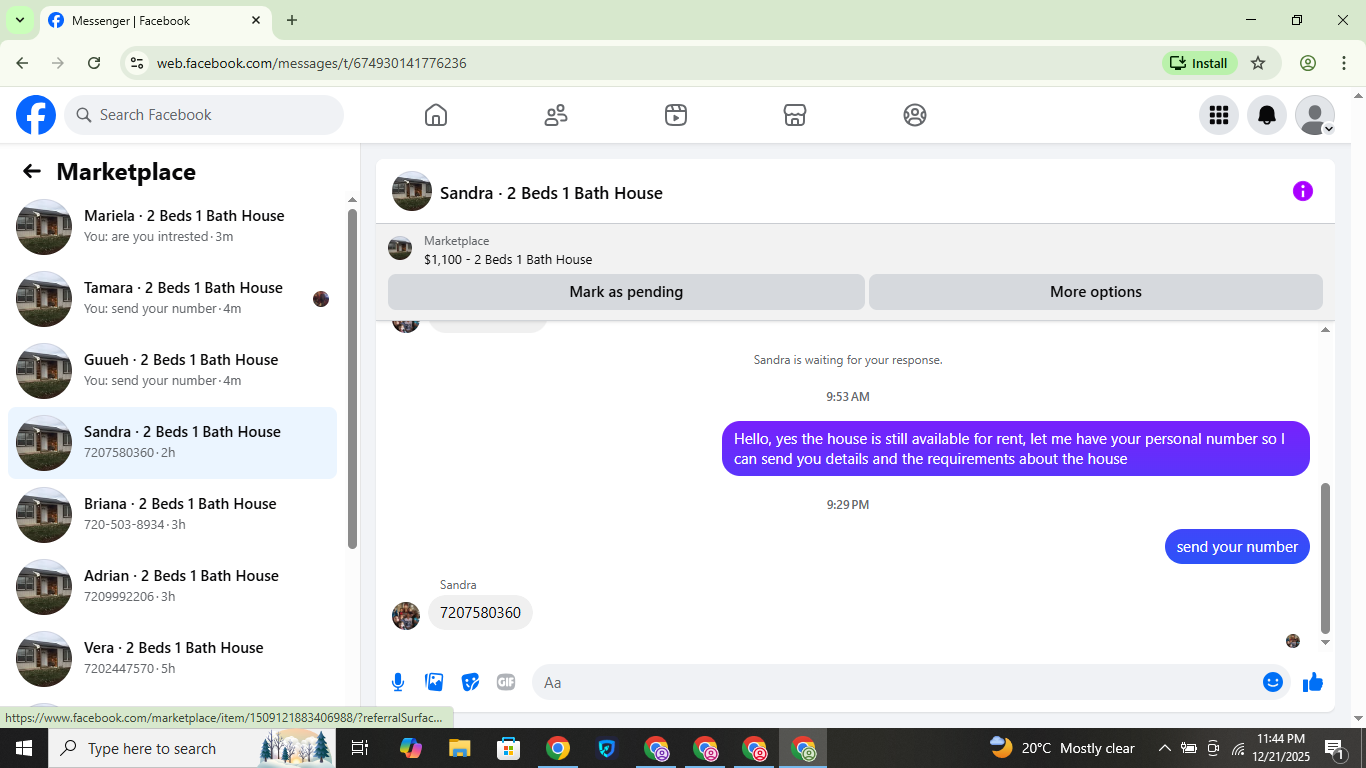Open File Explorer from the taskbar
Screen dimensions: 1366x768
pos(459,748)
